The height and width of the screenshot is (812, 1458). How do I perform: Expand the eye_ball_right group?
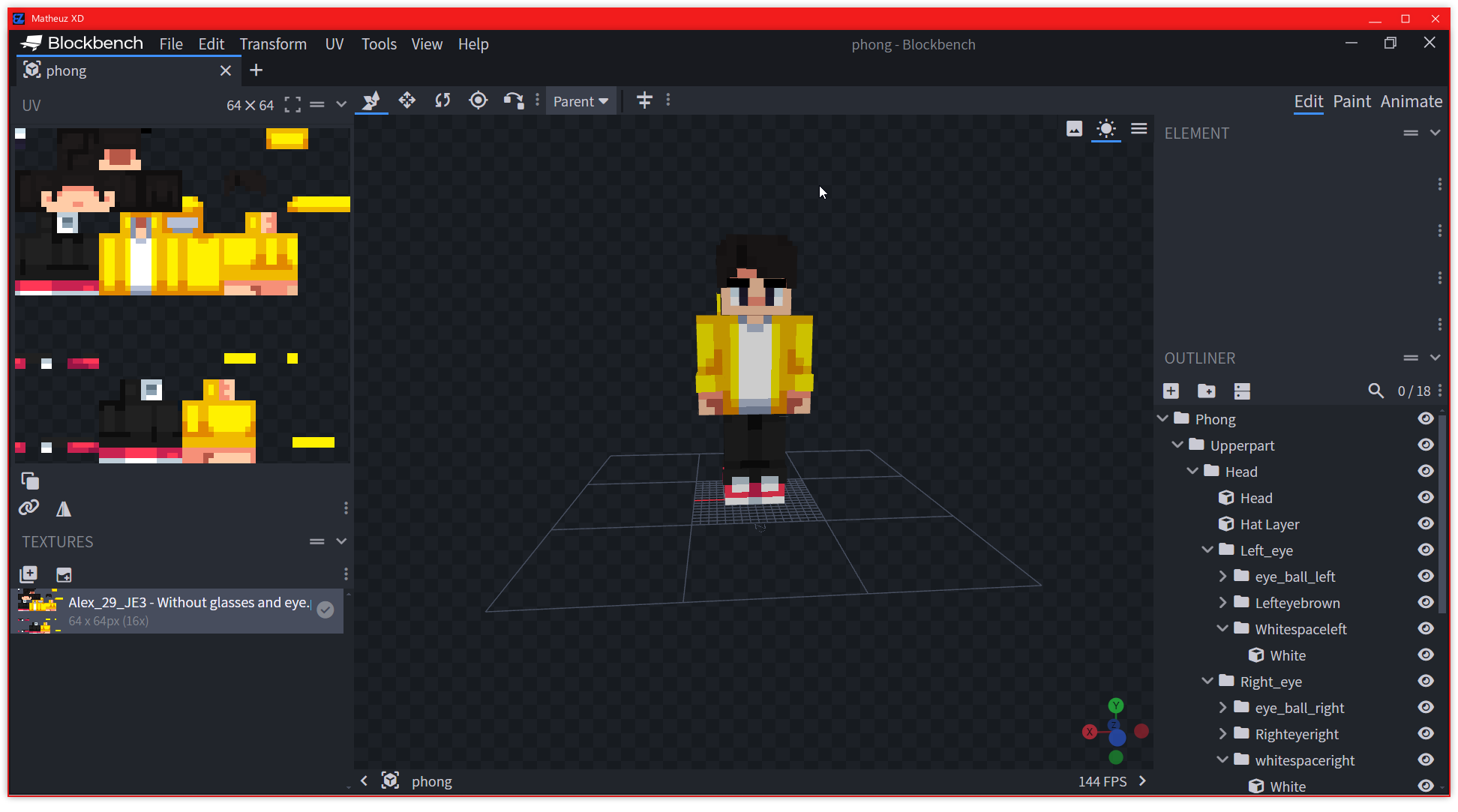pos(1223,707)
